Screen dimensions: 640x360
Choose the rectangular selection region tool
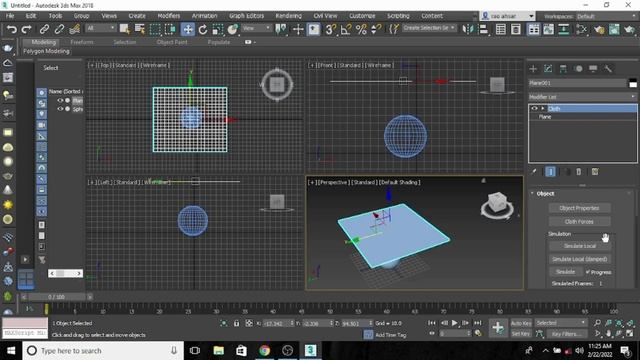pyautogui.click(x=155, y=29)
